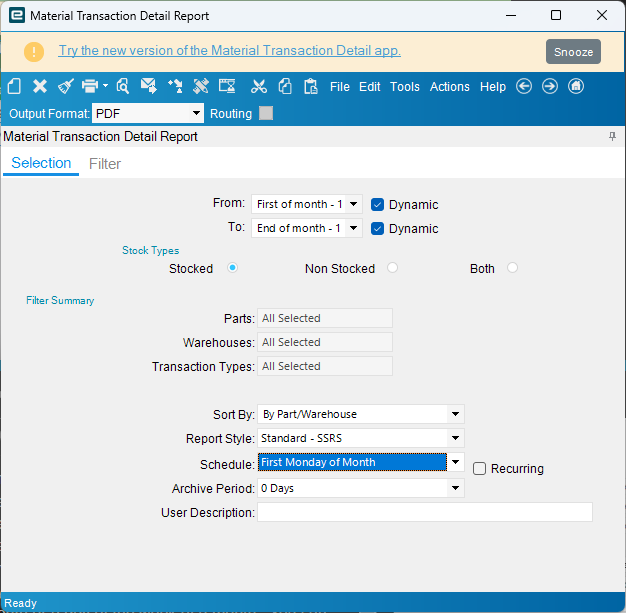Expand the Sort By dropdown

pos(455,414)
